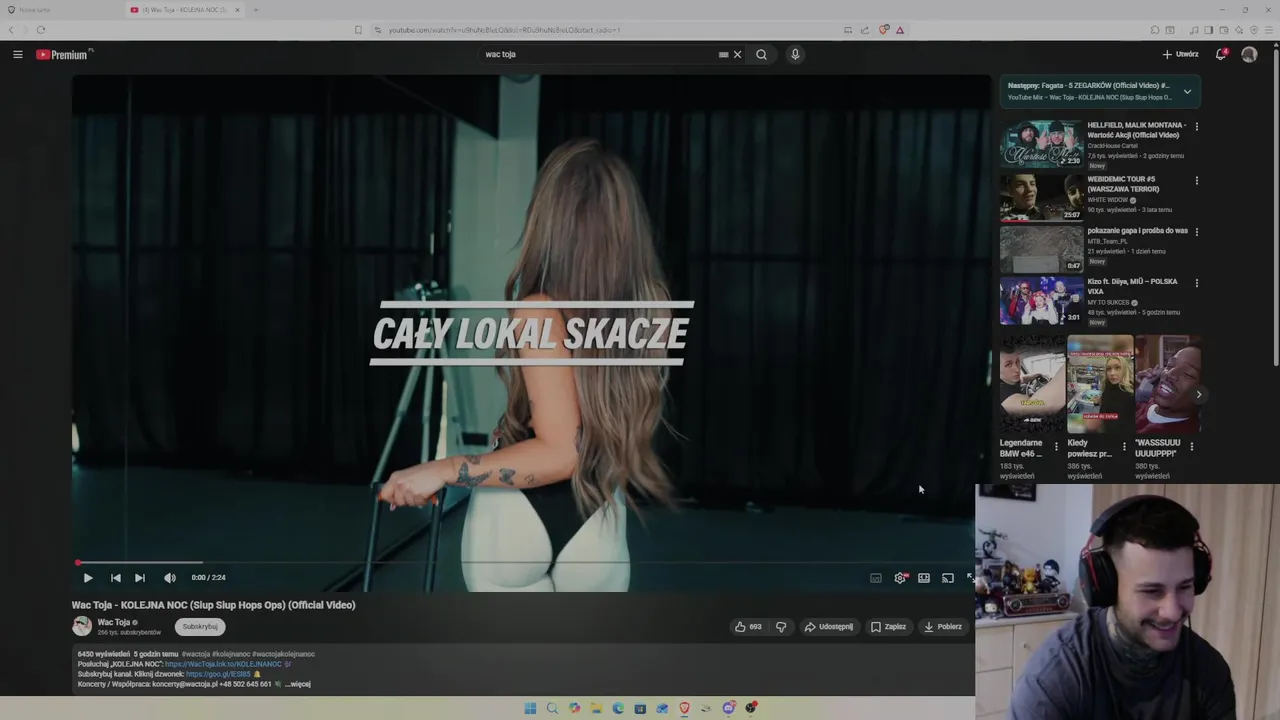Reload the page in the browser

click(x=40, y=30)
